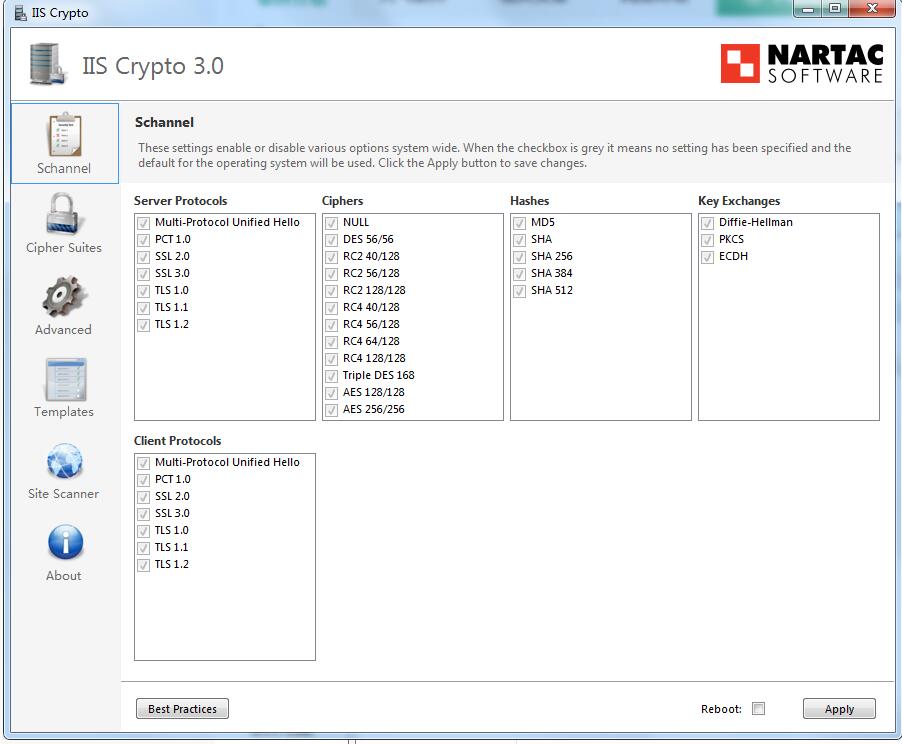Viewport: 902px width, 744px height.
Task: Disable the MD5 hash checkbox
Action: click(518, 222)
